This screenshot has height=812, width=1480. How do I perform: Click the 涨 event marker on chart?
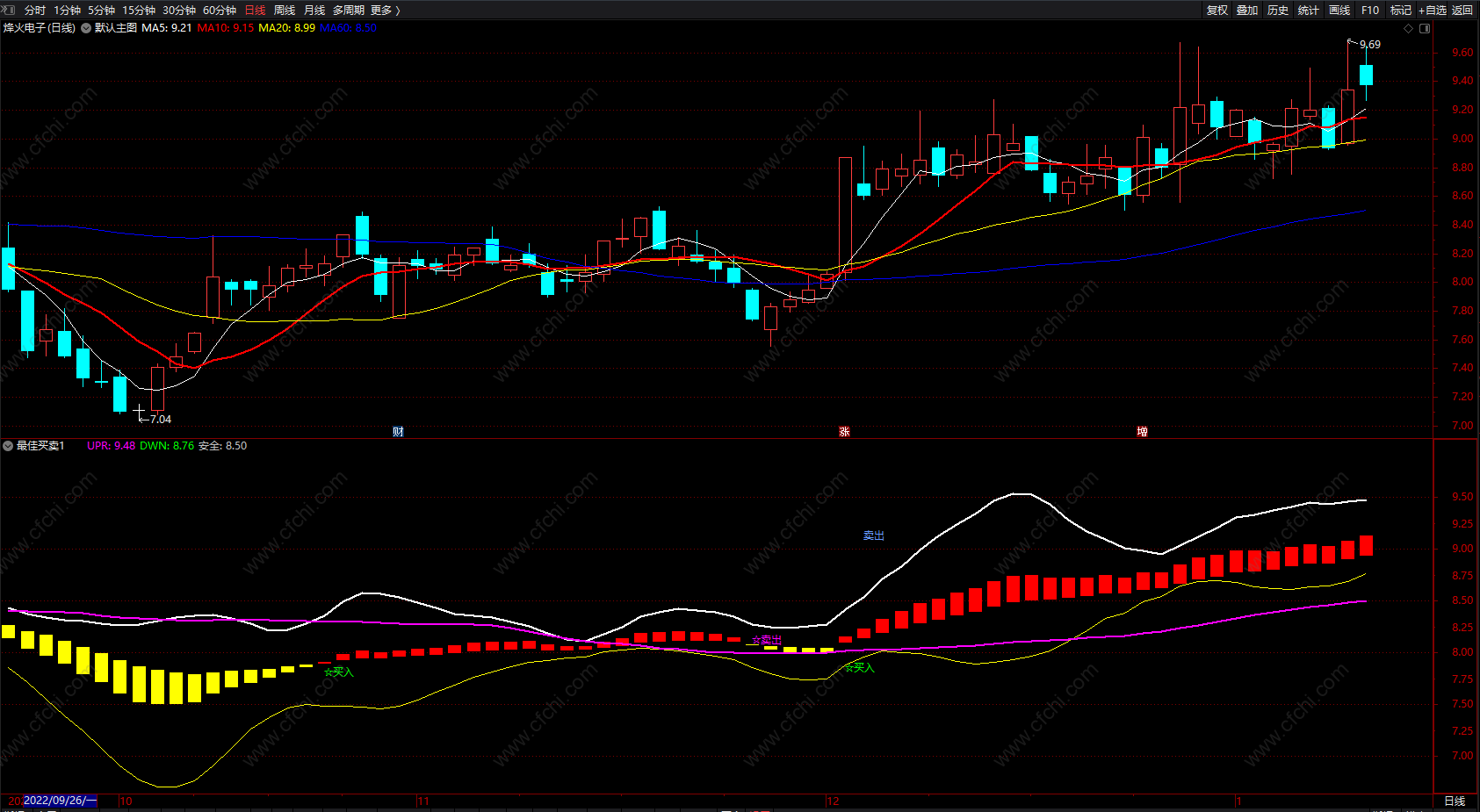[x=844, y=431]
